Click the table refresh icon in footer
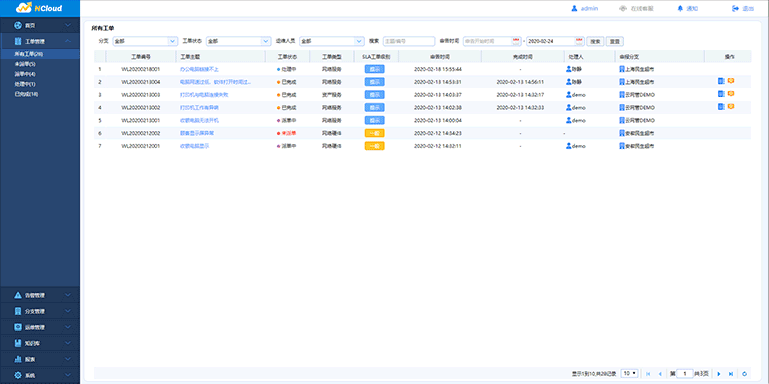This screenshot has width=769, height=384. click(745, 374)
